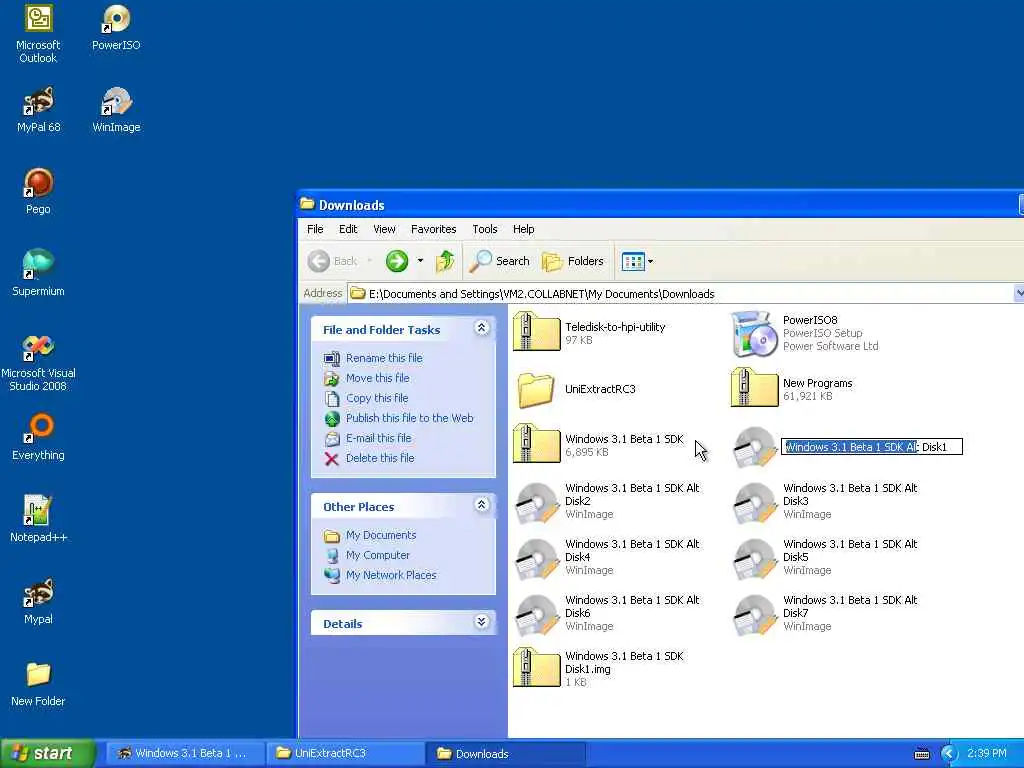Select Windows 3.1 Beta 1 SDK Alt Disk3 image
Image resolution: width=1024 pixels, height=768 pixels.
825,501
